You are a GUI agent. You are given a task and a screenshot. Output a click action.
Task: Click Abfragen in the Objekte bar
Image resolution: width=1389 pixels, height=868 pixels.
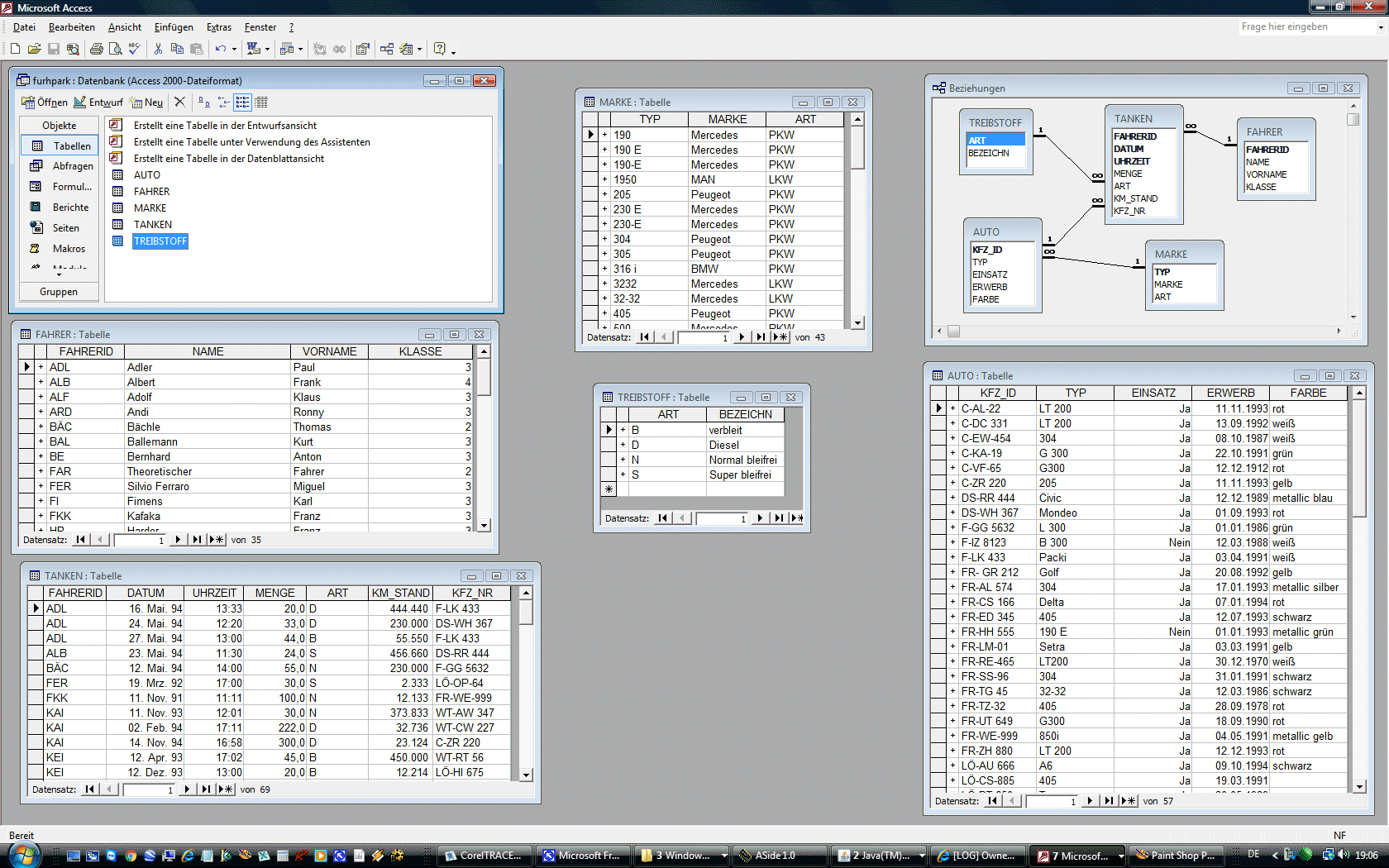coord(61,166)
